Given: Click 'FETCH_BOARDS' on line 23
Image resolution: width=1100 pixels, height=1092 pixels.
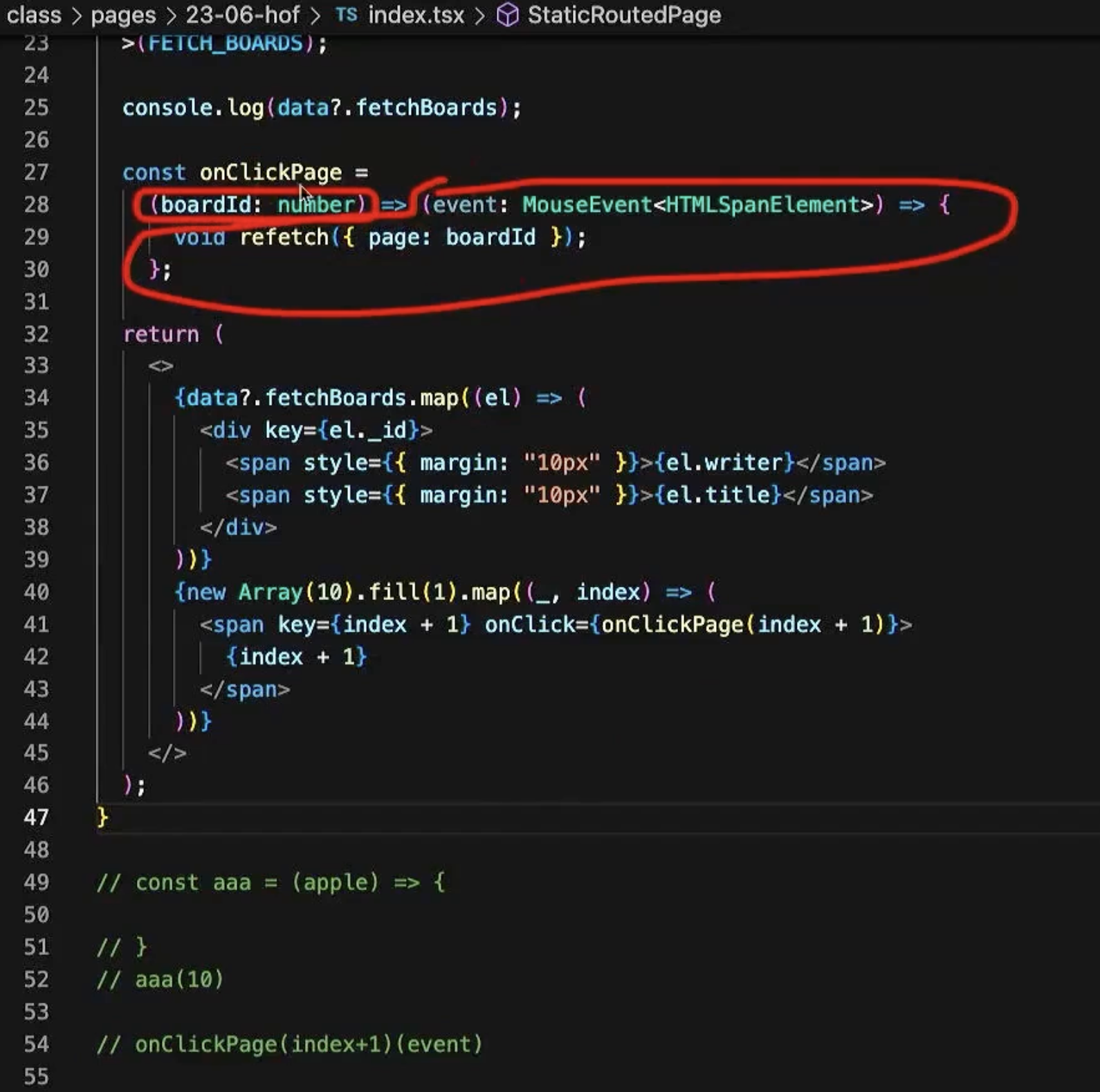Looking at the screenshot, I should (x=226, y=43).
